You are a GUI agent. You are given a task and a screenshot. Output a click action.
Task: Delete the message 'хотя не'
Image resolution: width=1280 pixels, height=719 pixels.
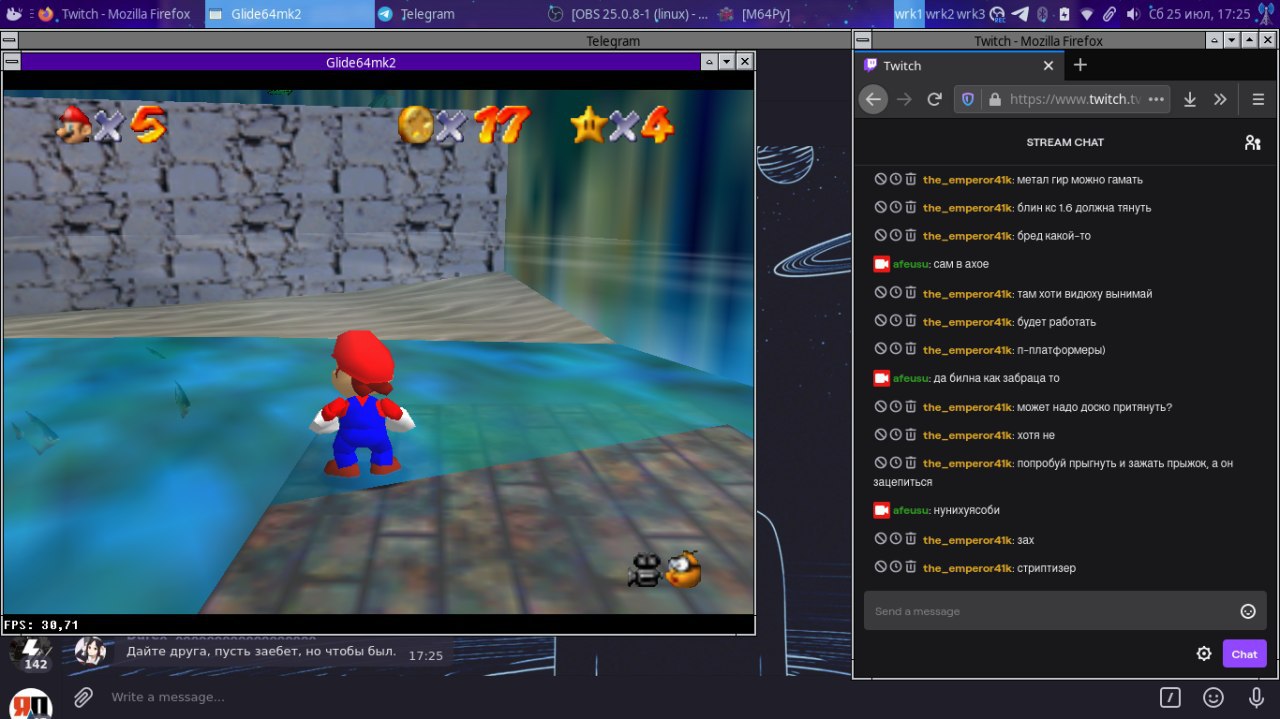[x=910, y=434]
